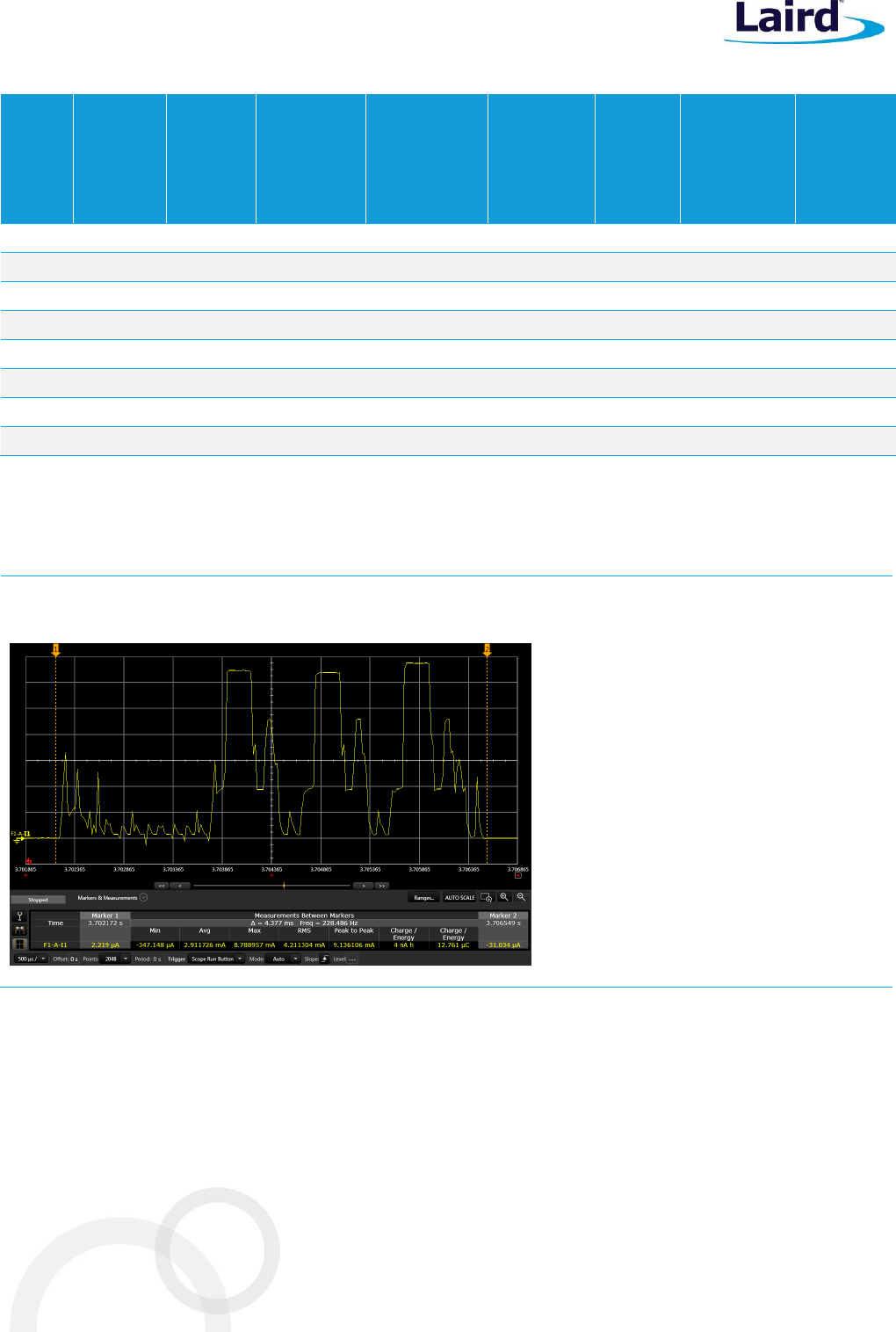Select the bottom grid layout icon
Image resolution: width=896 pixels, height=1332 pixels.
click(20, 944)
